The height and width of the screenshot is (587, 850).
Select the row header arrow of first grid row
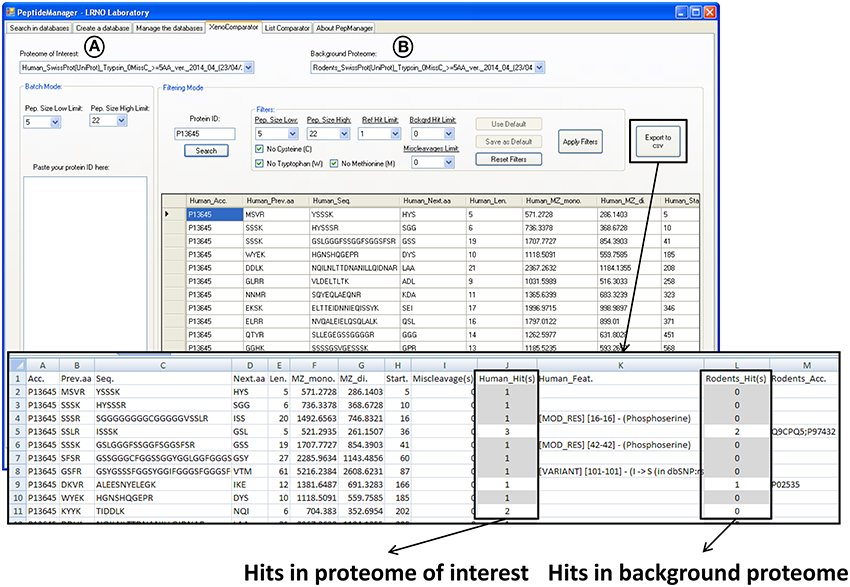pos(174,215)
